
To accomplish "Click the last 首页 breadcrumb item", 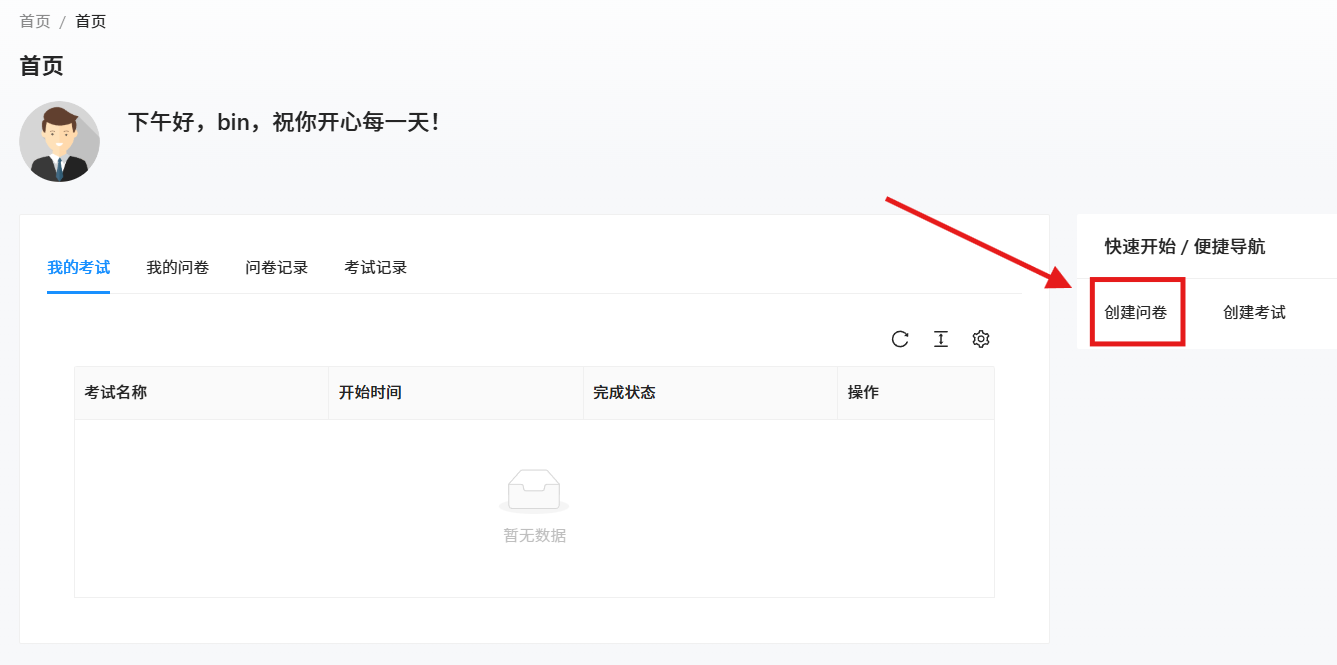I will 91,21.
